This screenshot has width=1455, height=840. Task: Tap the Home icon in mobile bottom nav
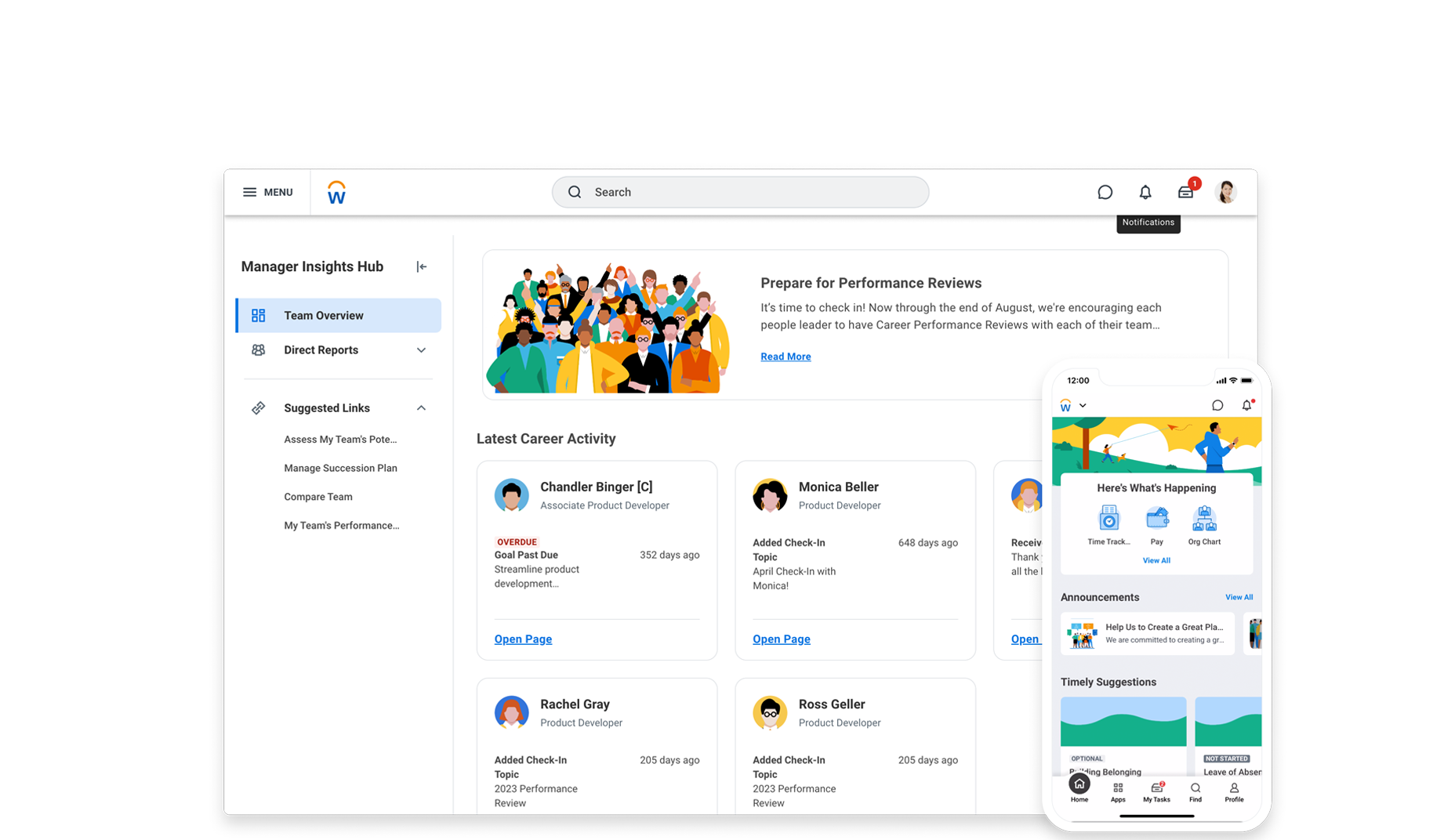[x=1079, y=787]
